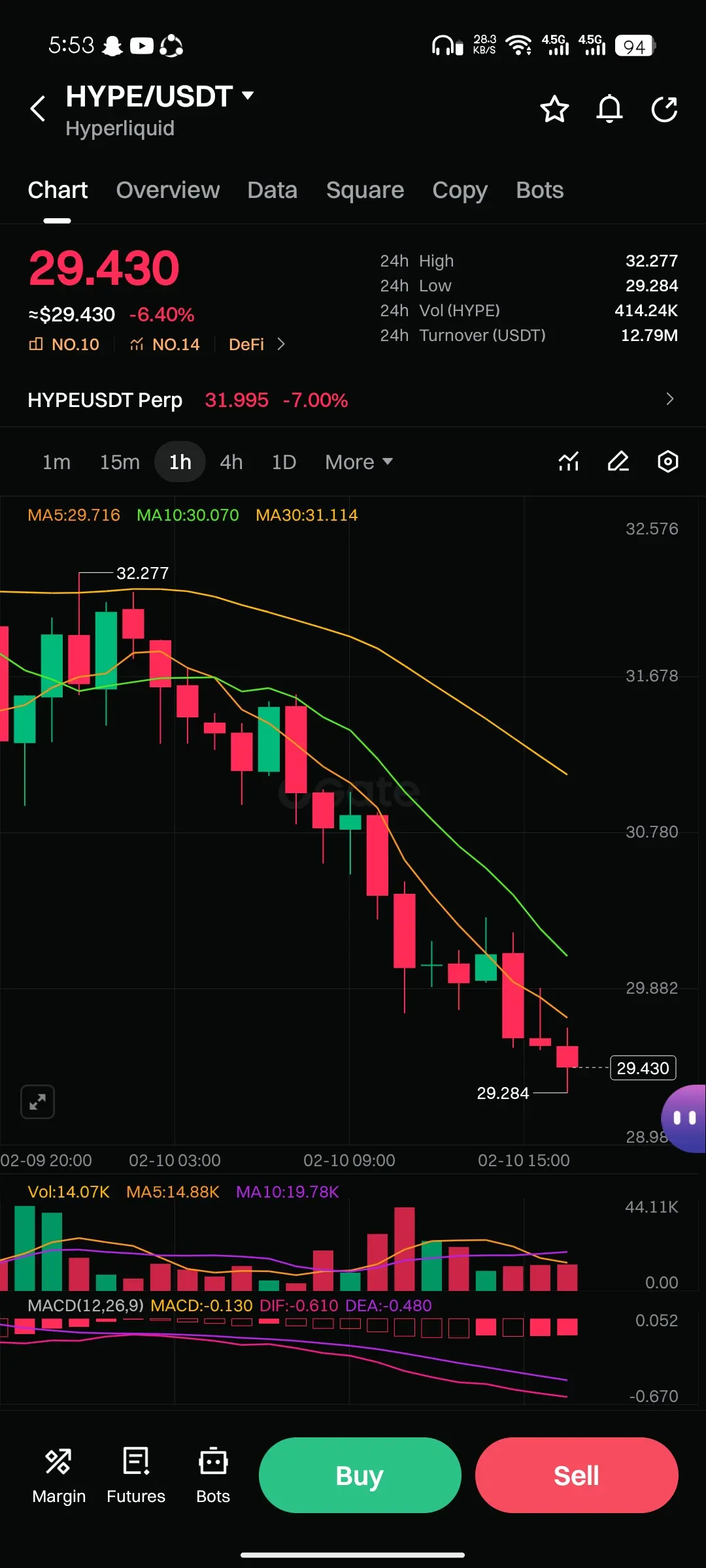
Task: Tap battery indicator showing 94
Action: [x=635, y=46]
